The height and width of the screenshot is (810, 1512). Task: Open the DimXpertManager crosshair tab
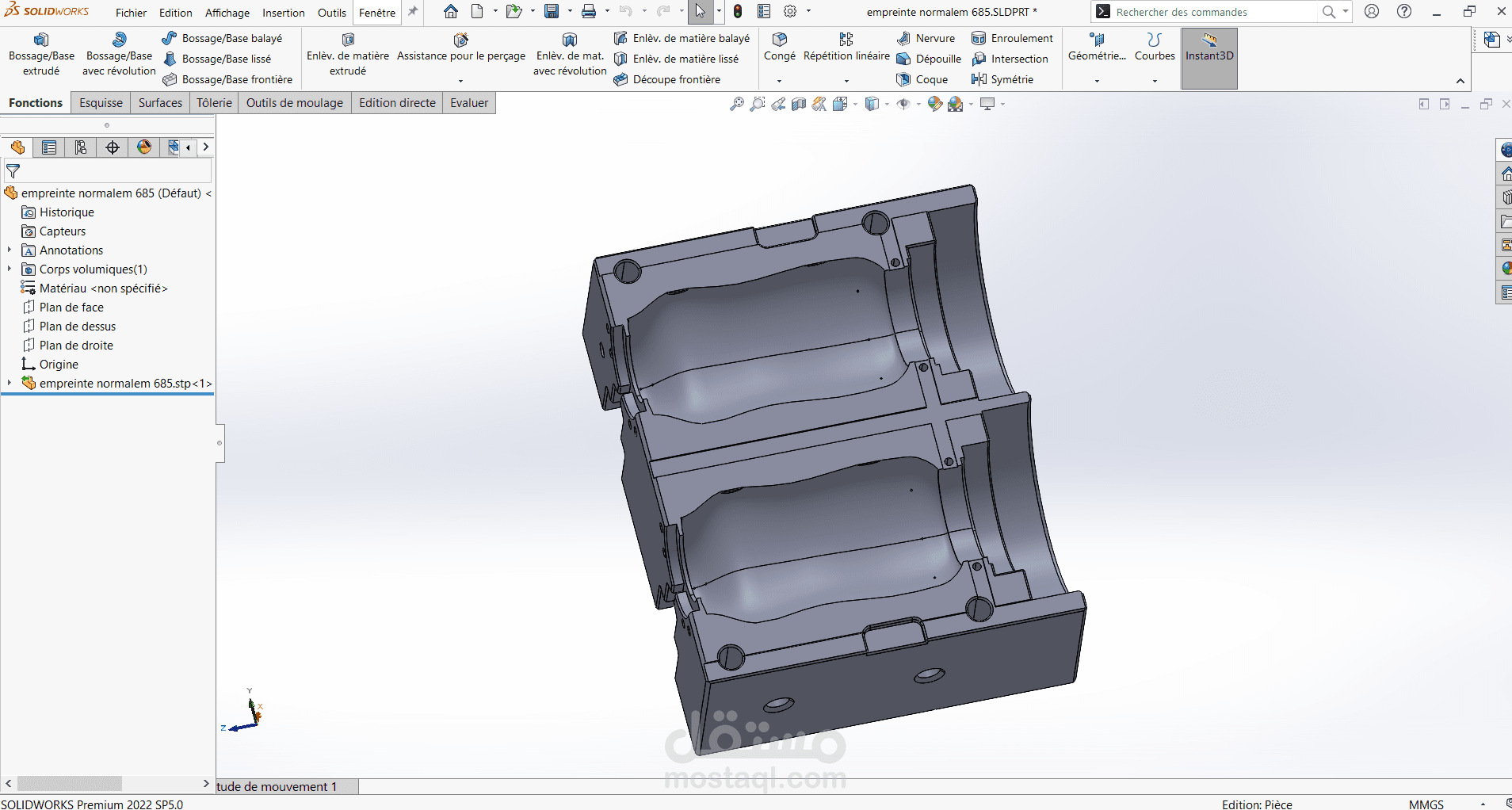[113, 147]
